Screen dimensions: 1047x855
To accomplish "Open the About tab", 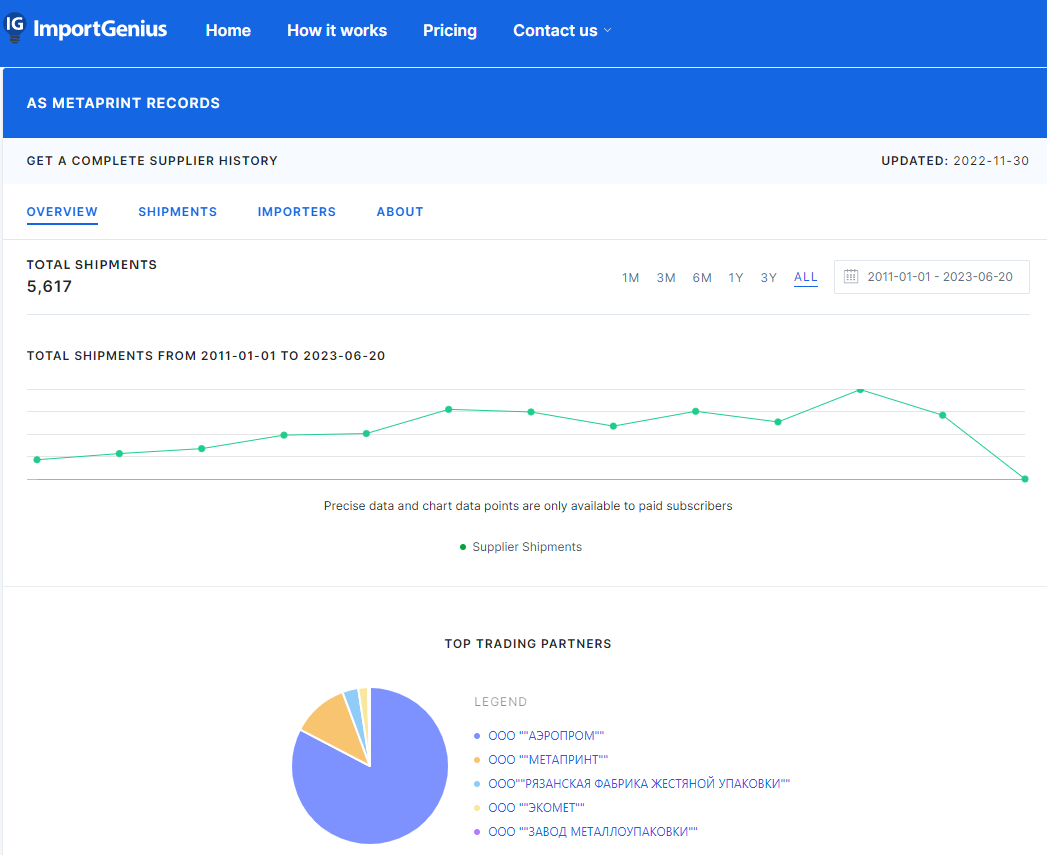I will click(399, 212).
